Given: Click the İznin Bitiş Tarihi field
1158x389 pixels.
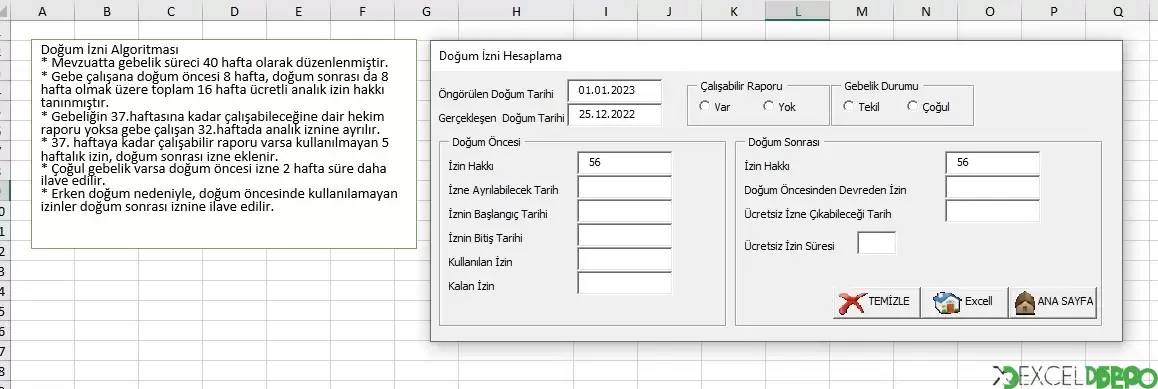Looking at the screenshot, I should click(625, 235).
